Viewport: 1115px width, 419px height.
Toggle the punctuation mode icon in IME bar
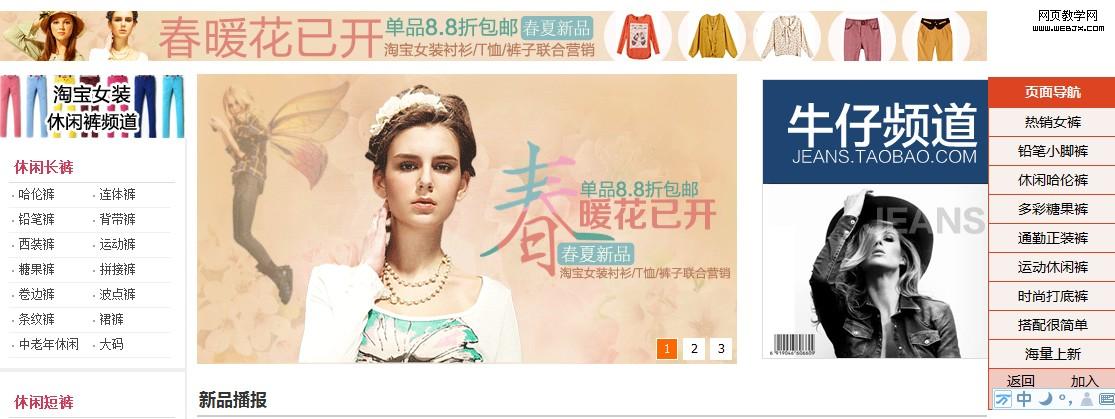pyautogui.click(x=1065, y=400)
